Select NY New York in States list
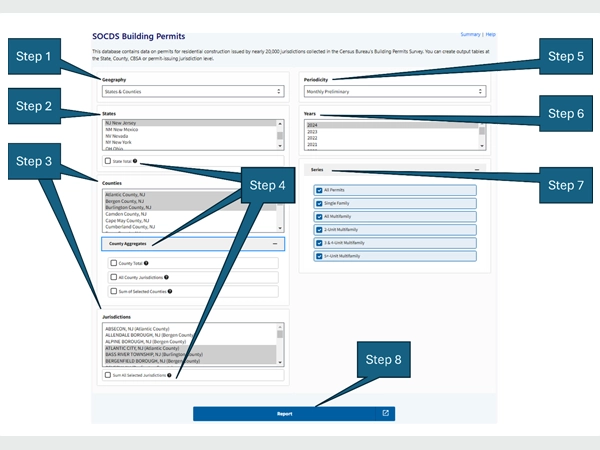The width and height of the screenshot is (600, 450). coord(190,142)
